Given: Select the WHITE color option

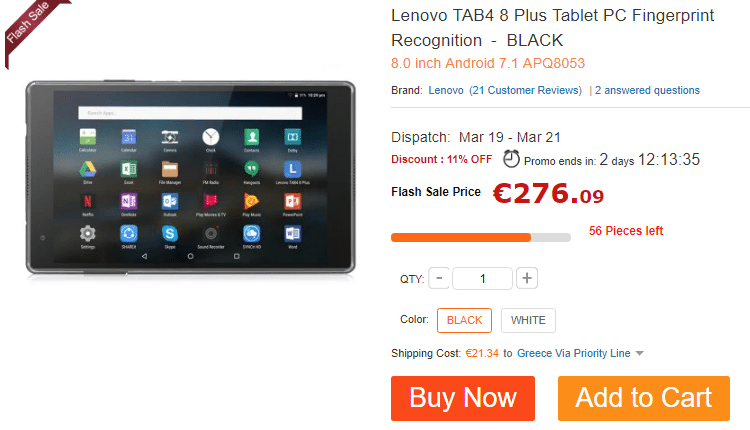Looking at the screenshot, I should click(528, 320).
